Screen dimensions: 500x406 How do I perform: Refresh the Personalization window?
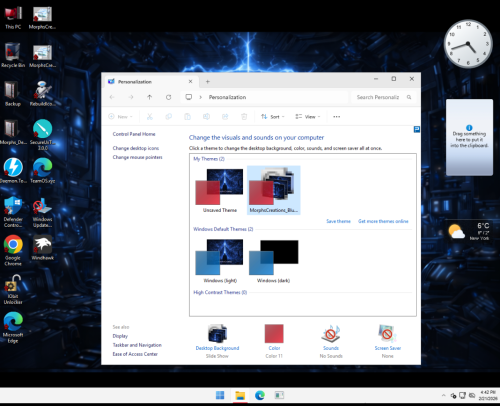169,97
